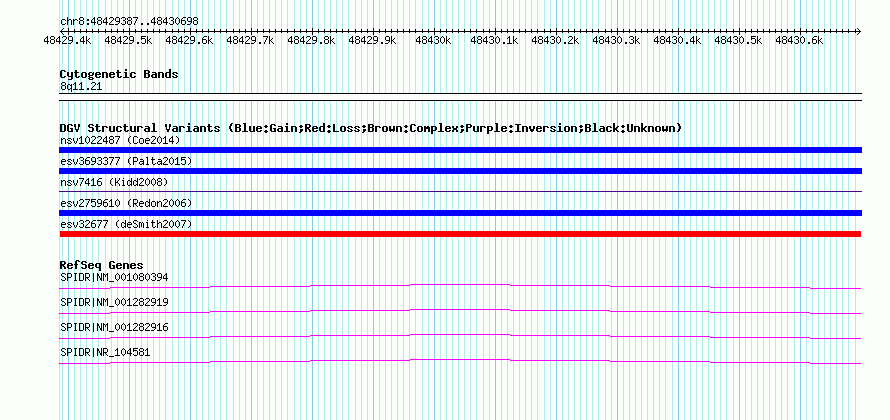Click the 48430.3k ruler tick label
The image size is (890, 420).
point(616,40)
